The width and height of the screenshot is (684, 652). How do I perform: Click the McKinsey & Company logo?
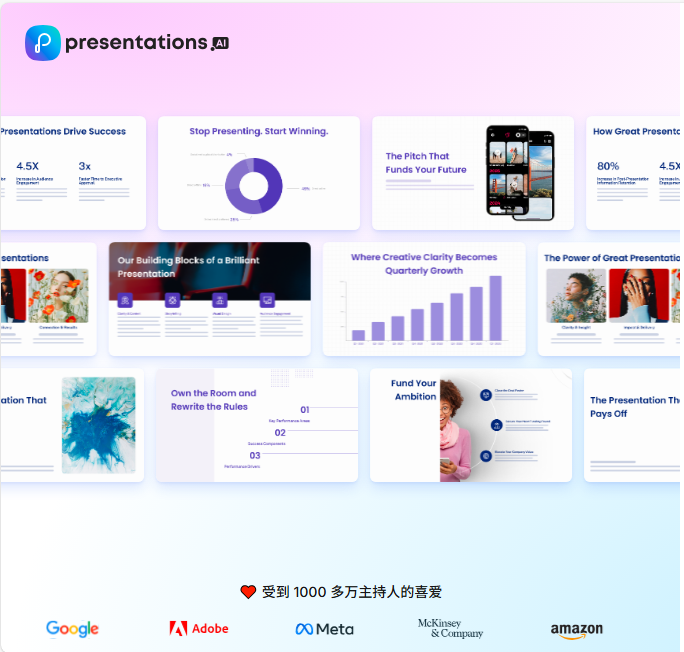click(450, 629)
